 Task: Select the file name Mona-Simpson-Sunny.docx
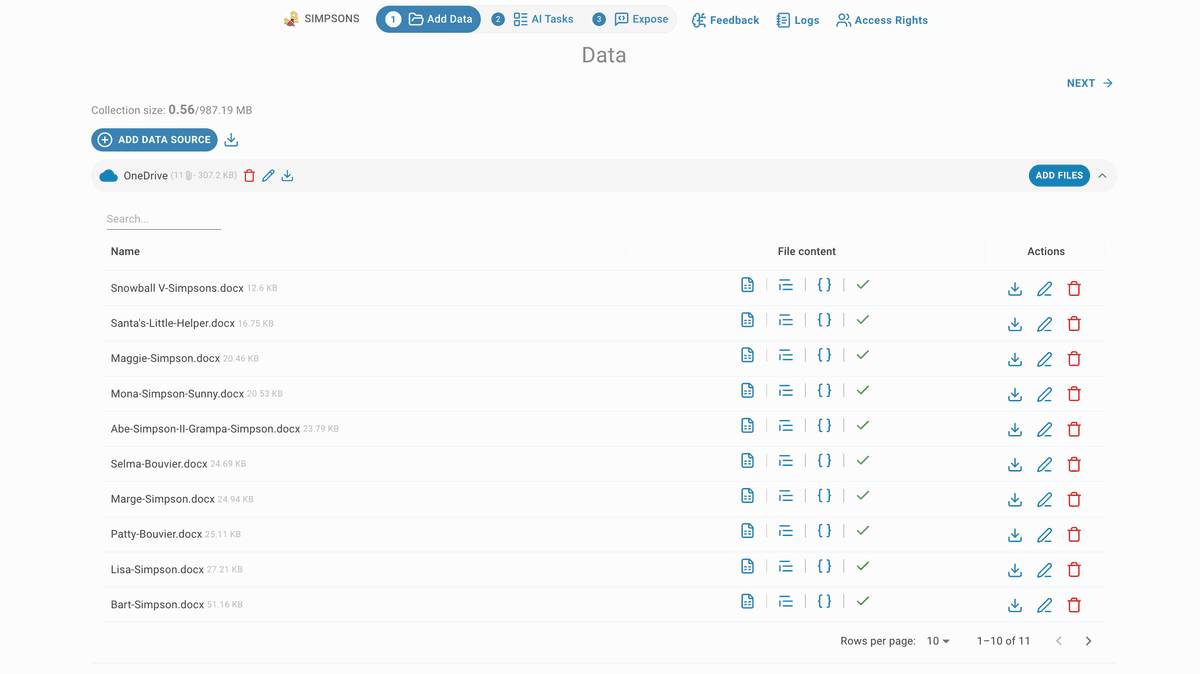click(x=177, y=394)
